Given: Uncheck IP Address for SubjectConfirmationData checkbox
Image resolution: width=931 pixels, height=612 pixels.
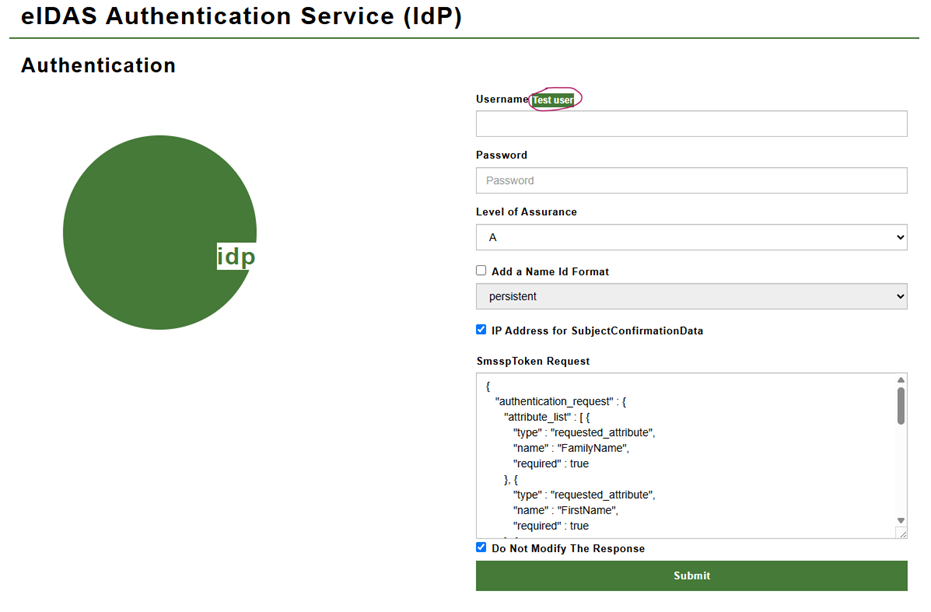Looking at the screenshot, I should pyautogui.click(x=481, y=330).
